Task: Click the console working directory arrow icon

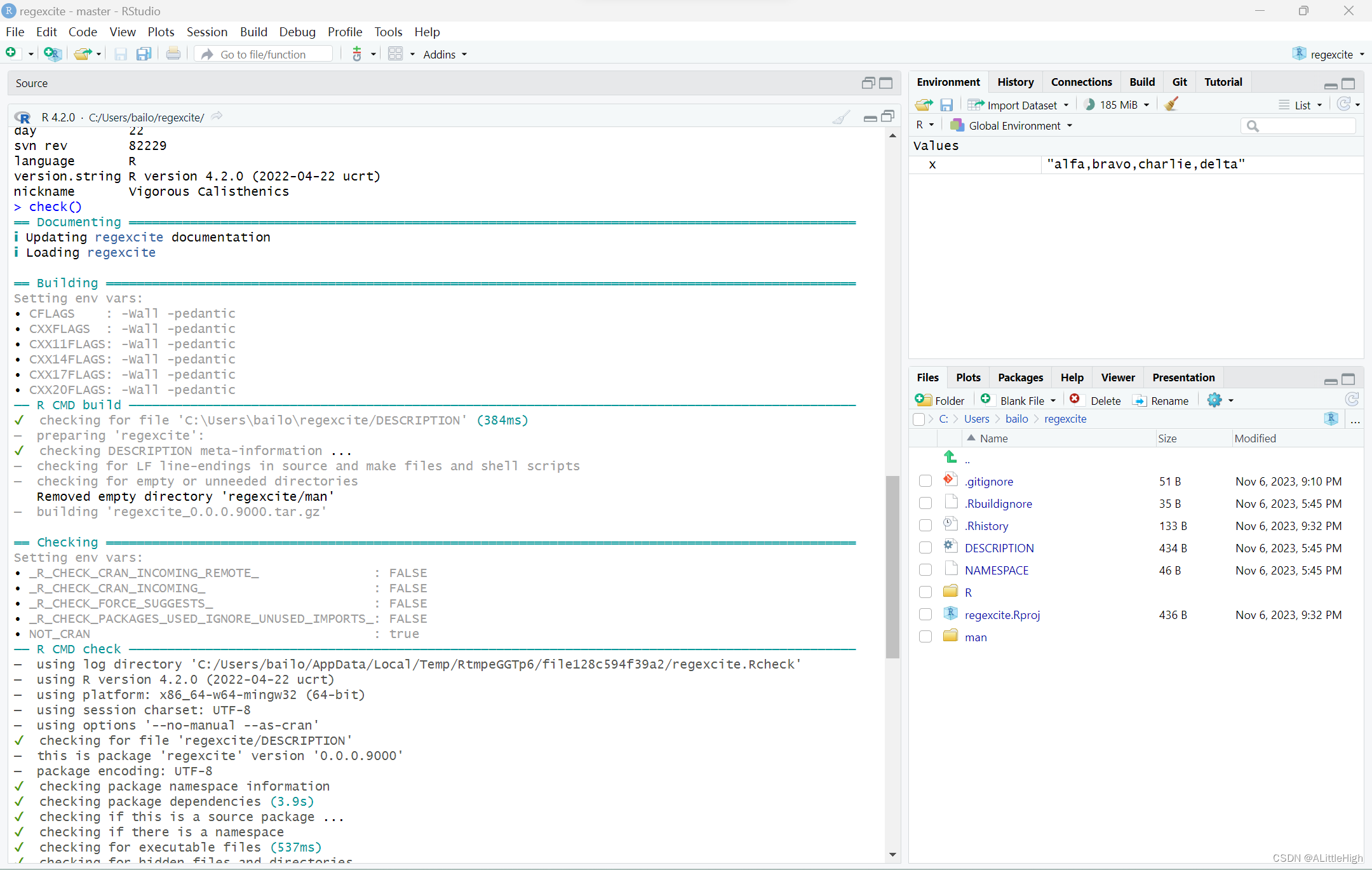Action: point(217,116)
